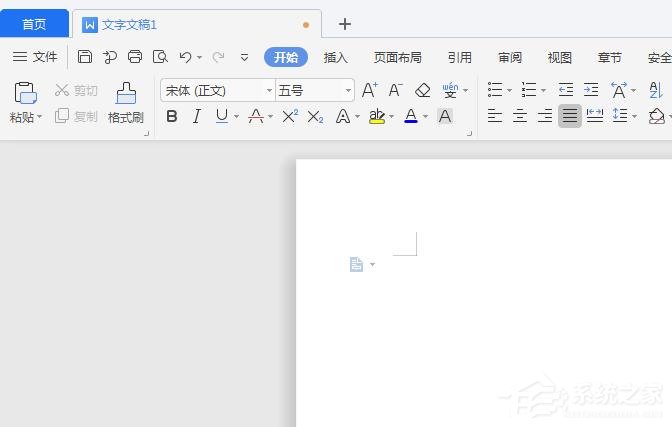Select the Format Painter (格式刷) tool
The image size is (672, 427).
click(x=126, y=103)
